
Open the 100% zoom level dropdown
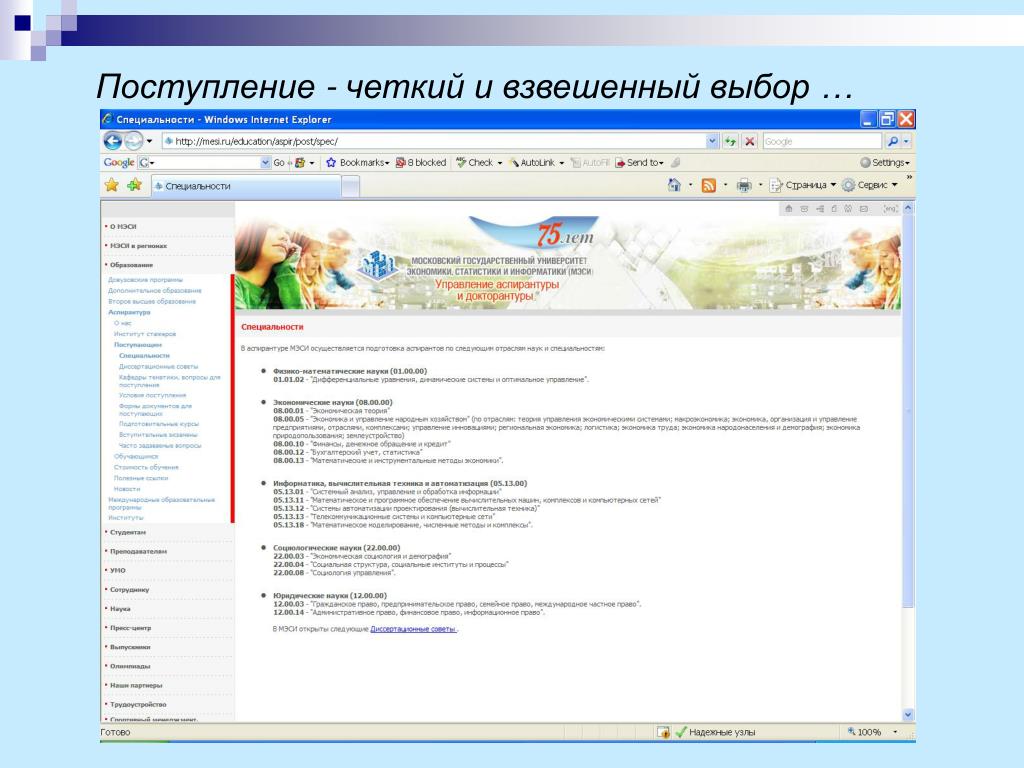(895, 732)
